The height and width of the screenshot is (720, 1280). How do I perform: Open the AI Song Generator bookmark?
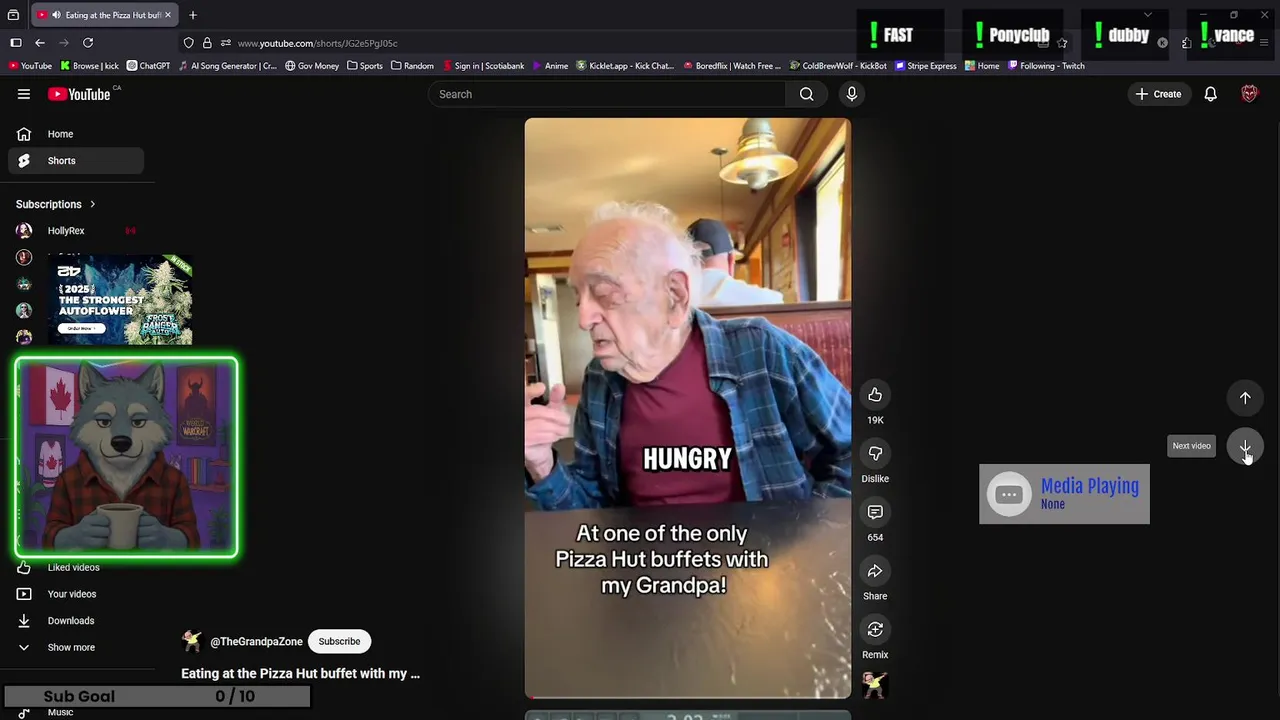coord(227,66)
